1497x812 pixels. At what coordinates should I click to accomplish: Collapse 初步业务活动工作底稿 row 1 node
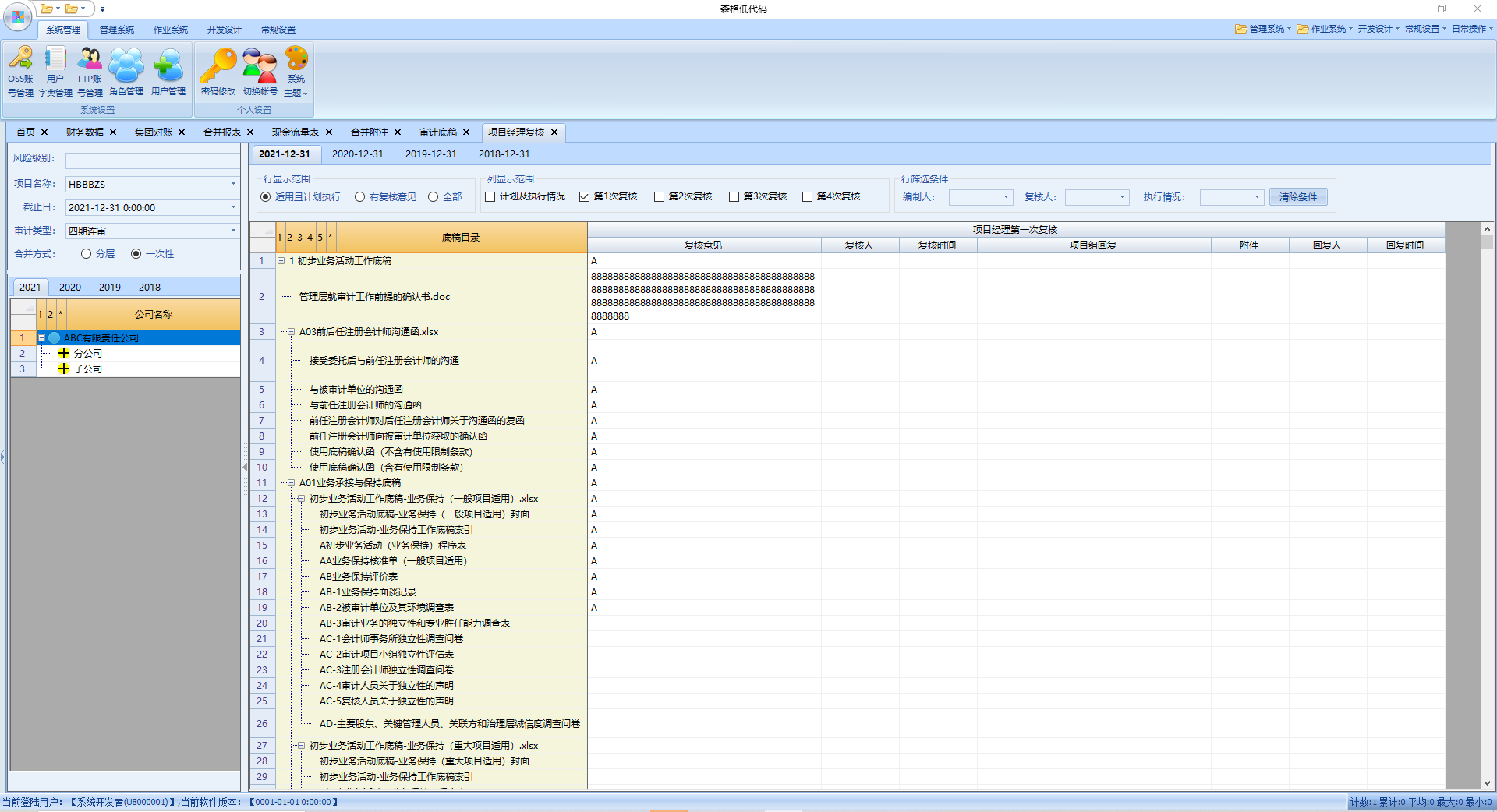pyautogui.click(x=281, y=261)
